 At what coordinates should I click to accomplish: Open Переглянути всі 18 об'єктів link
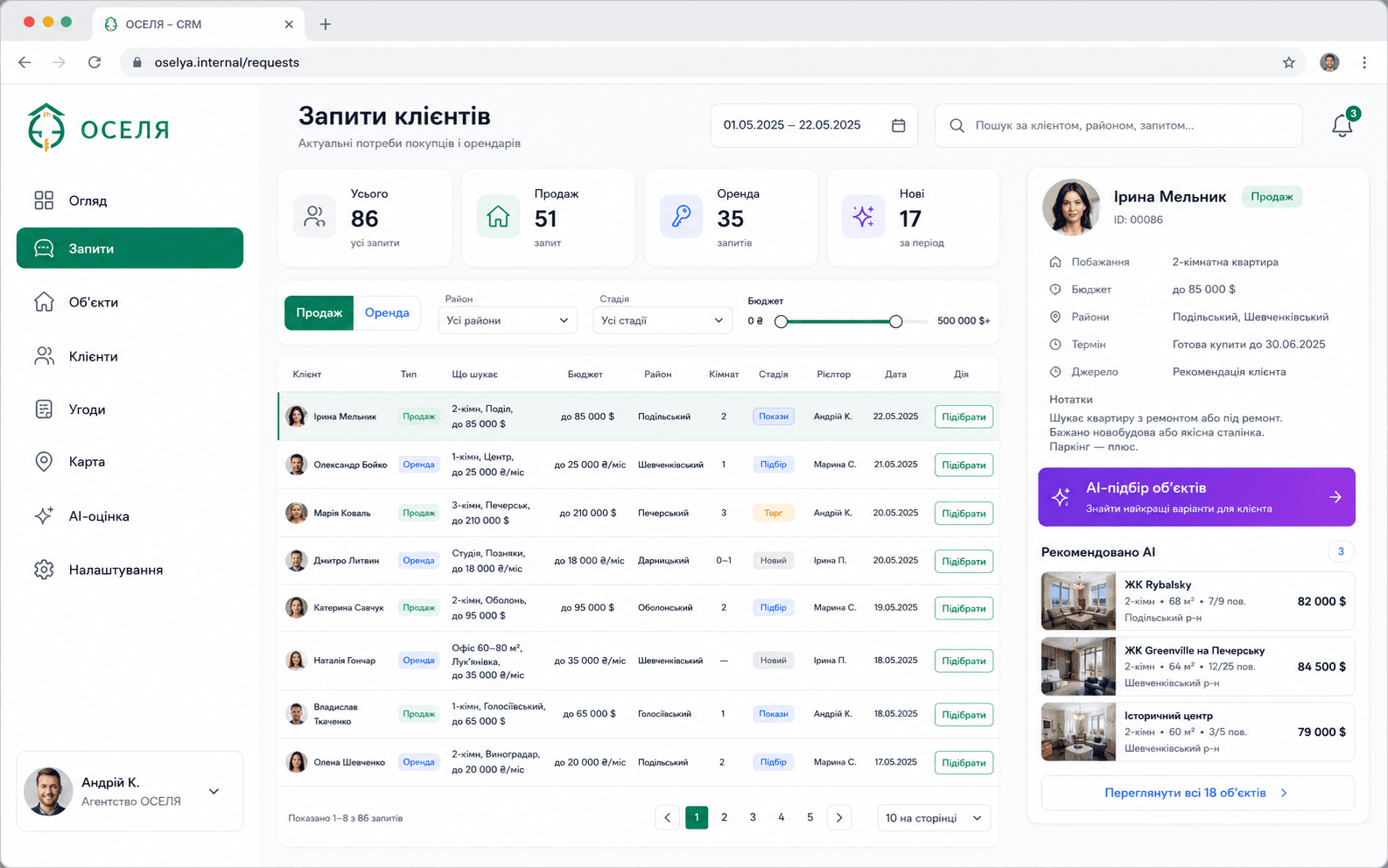tap(1196, 793)
